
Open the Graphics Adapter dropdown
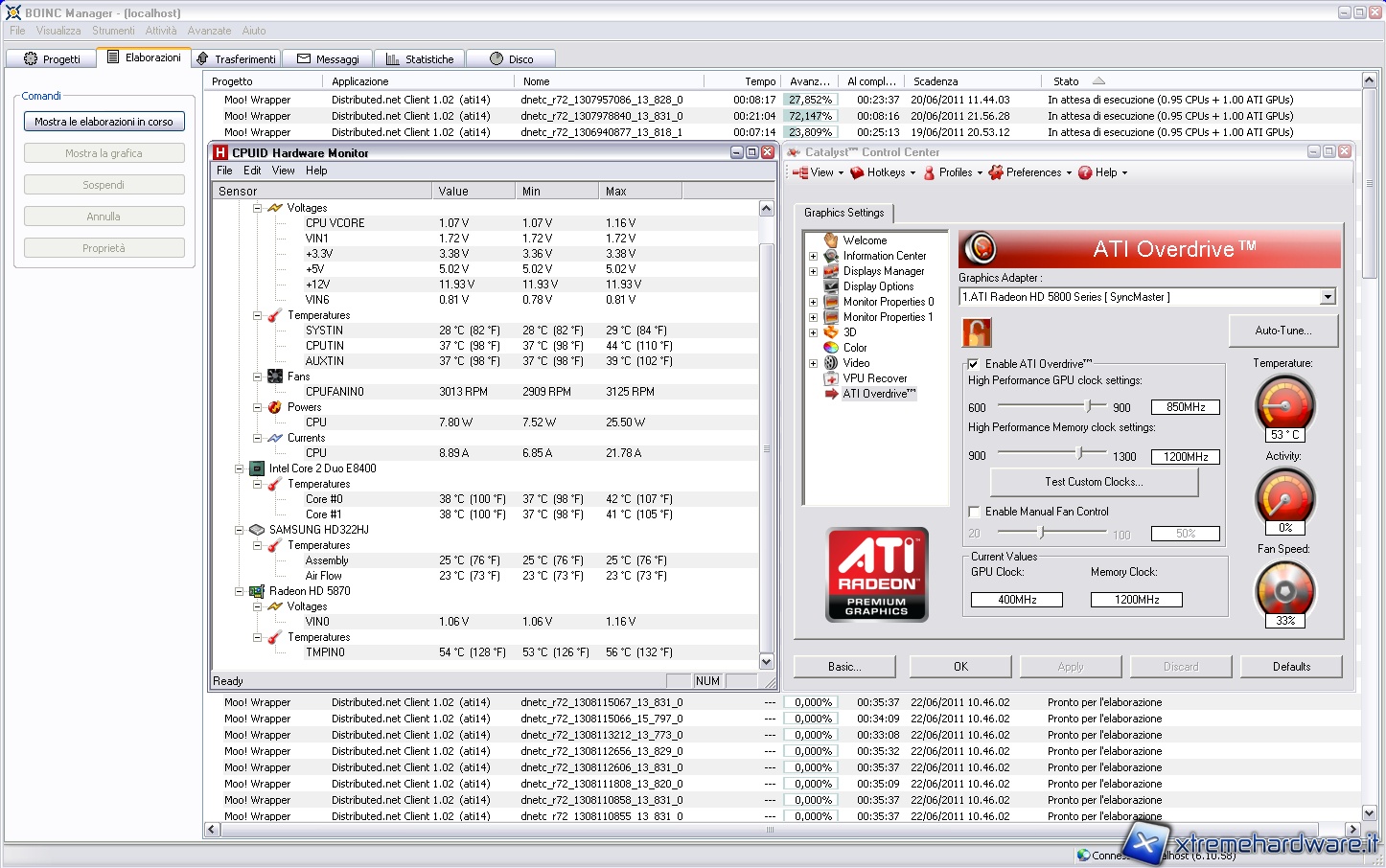coord(1328,297)
